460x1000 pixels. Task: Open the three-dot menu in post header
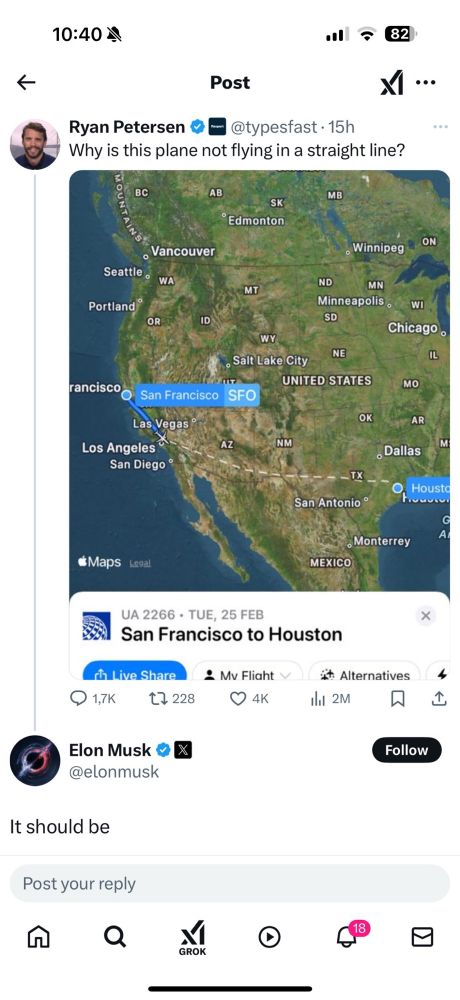(426, 82)
